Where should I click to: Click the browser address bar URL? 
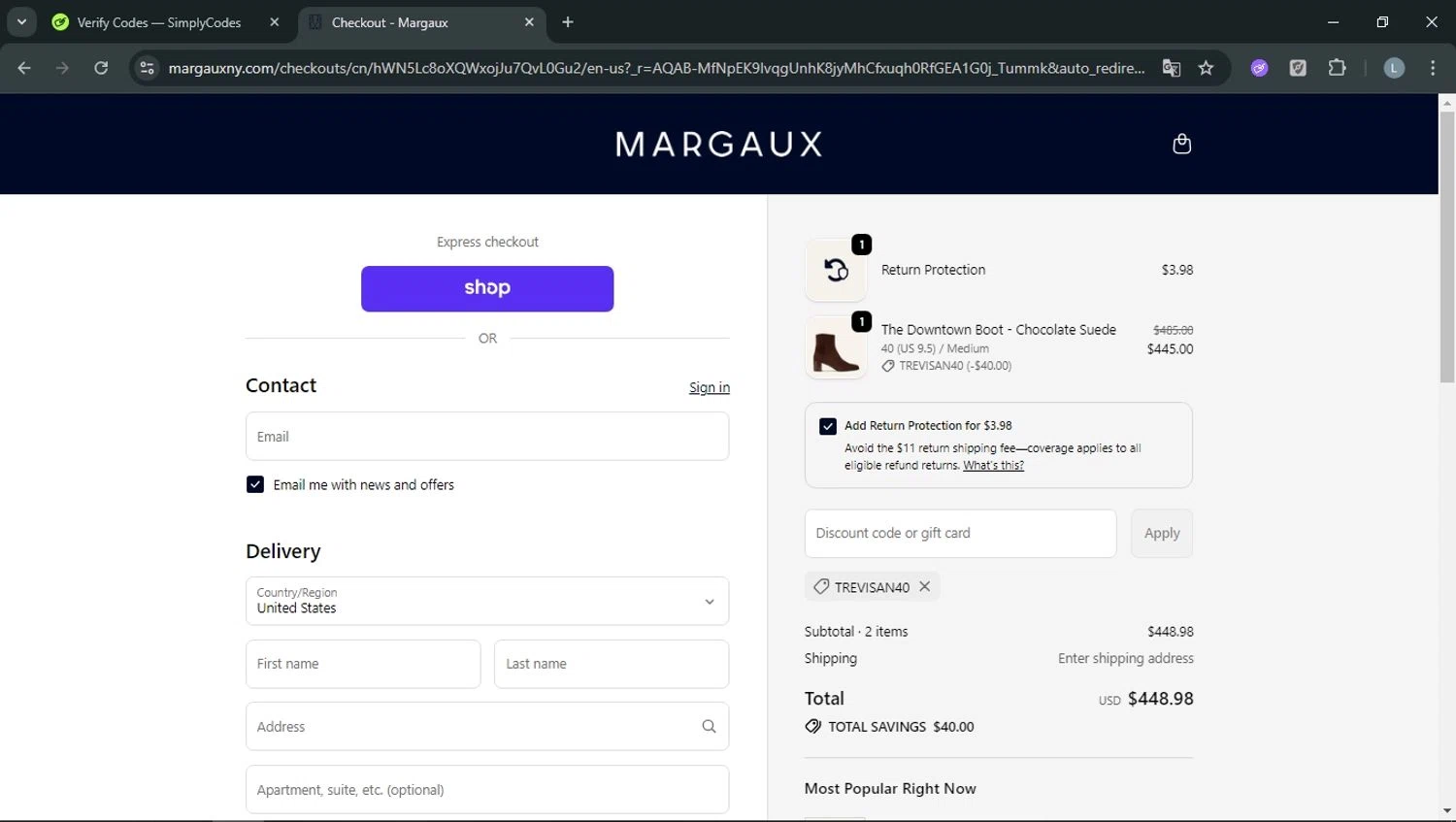[x=656, y=68]
